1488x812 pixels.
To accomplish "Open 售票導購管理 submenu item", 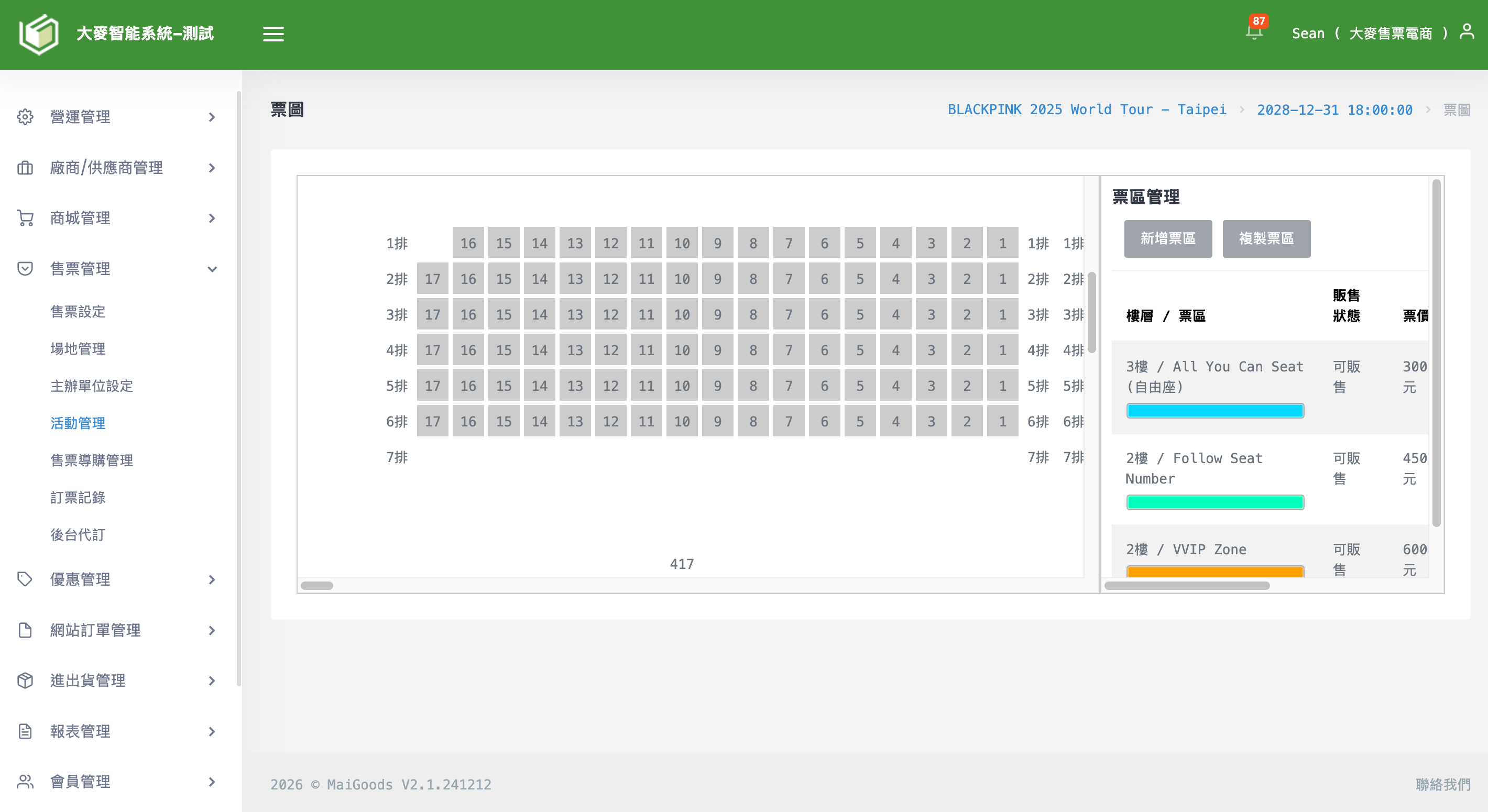I will tap(92, 460).
